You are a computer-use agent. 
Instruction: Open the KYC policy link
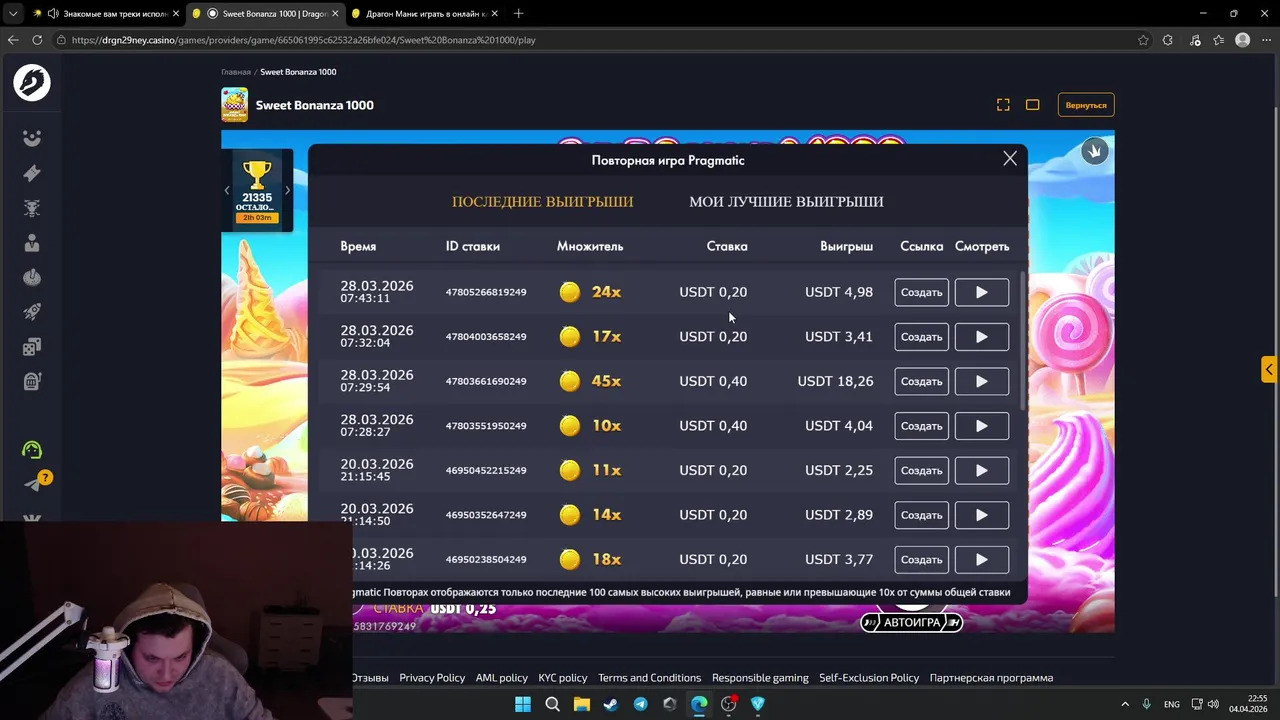[x=563, y=678]
